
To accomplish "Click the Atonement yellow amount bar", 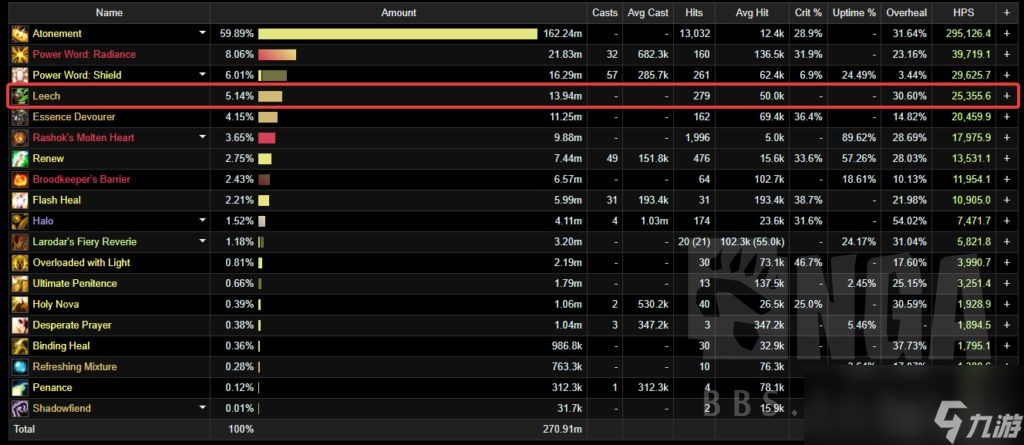I will (x=398, y=33).
